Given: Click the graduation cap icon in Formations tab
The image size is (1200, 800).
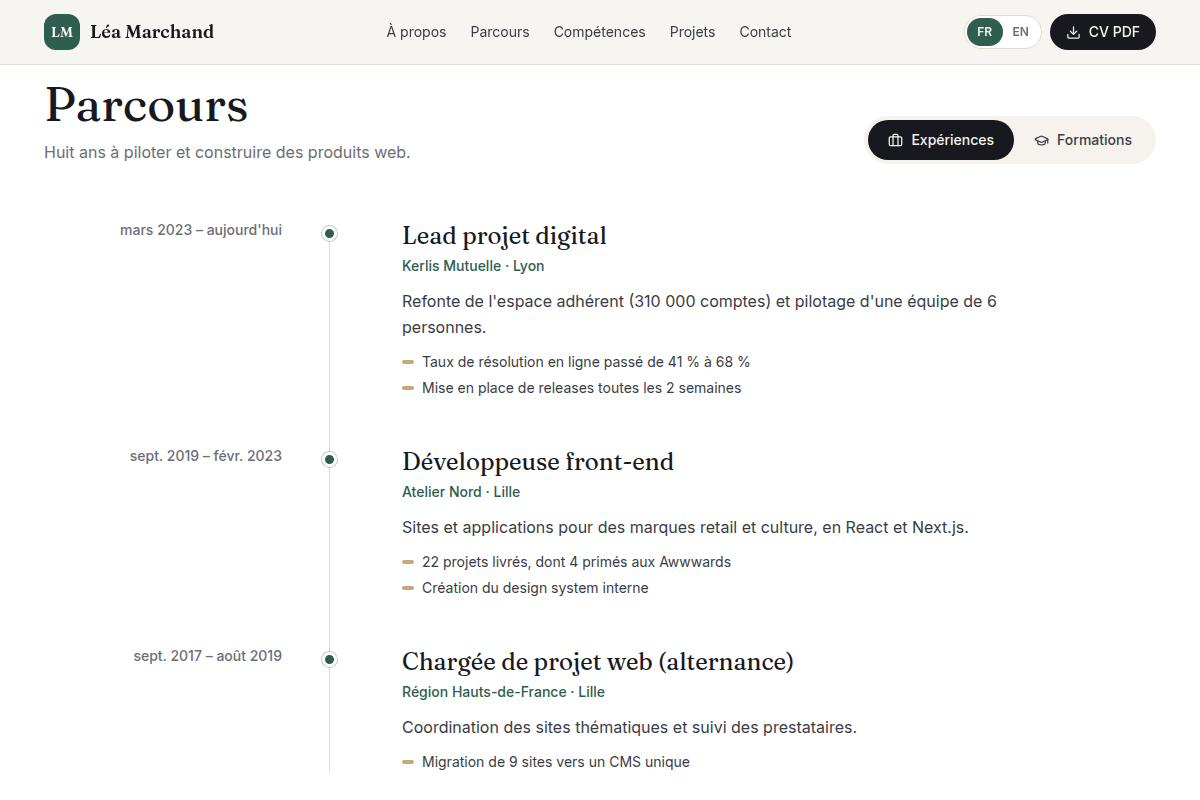Looking at the screenshot, I should click(1041, 140).
